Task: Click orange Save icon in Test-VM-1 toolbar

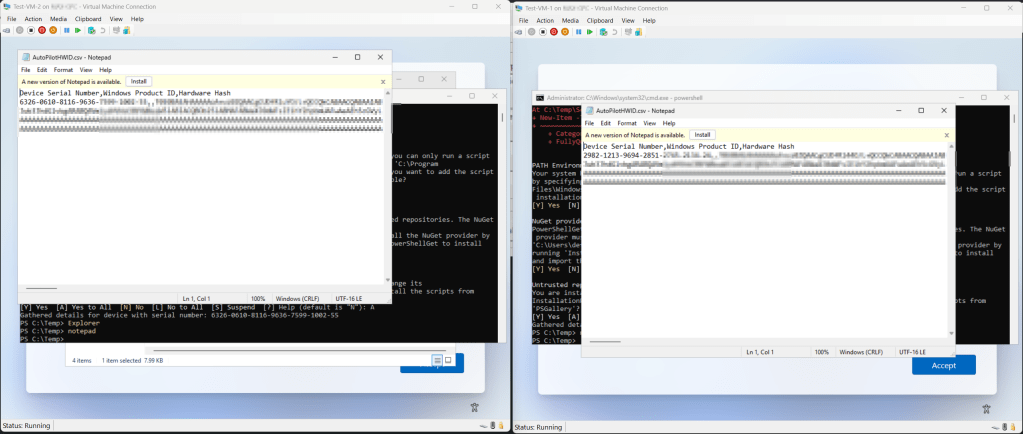Action: (566, 30)
